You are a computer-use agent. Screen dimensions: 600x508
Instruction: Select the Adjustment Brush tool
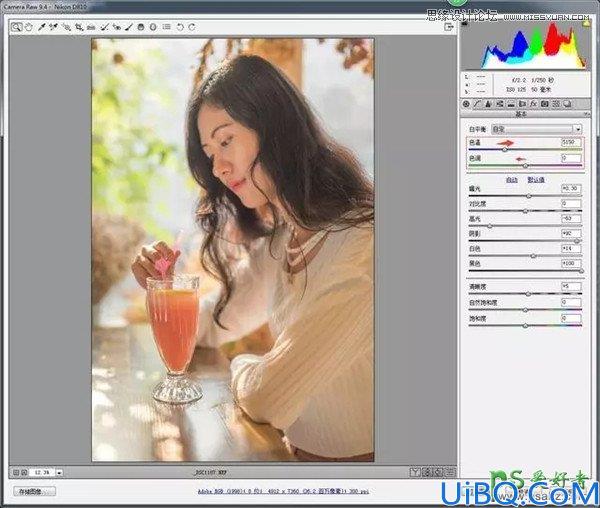pyautogui.click(x=129, y=27)
